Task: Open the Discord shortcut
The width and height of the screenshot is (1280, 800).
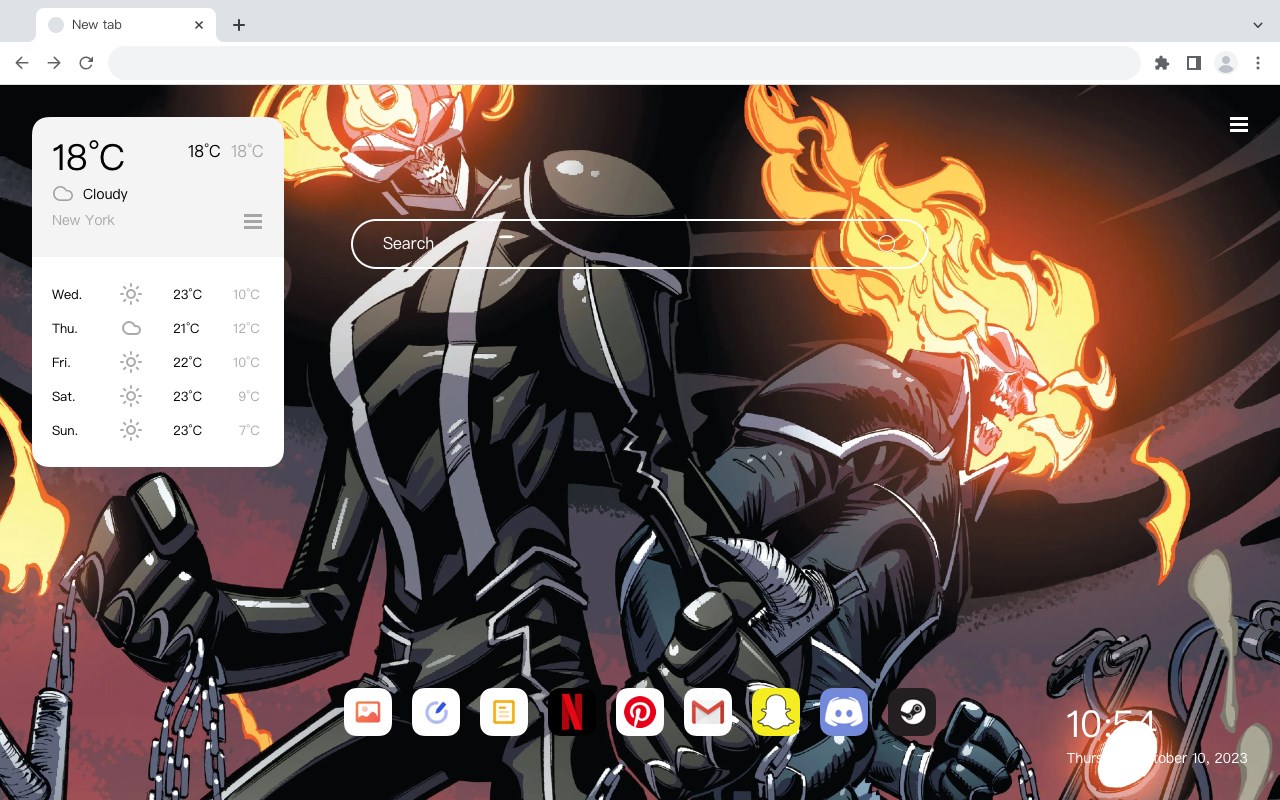Action: coord(844,712)
